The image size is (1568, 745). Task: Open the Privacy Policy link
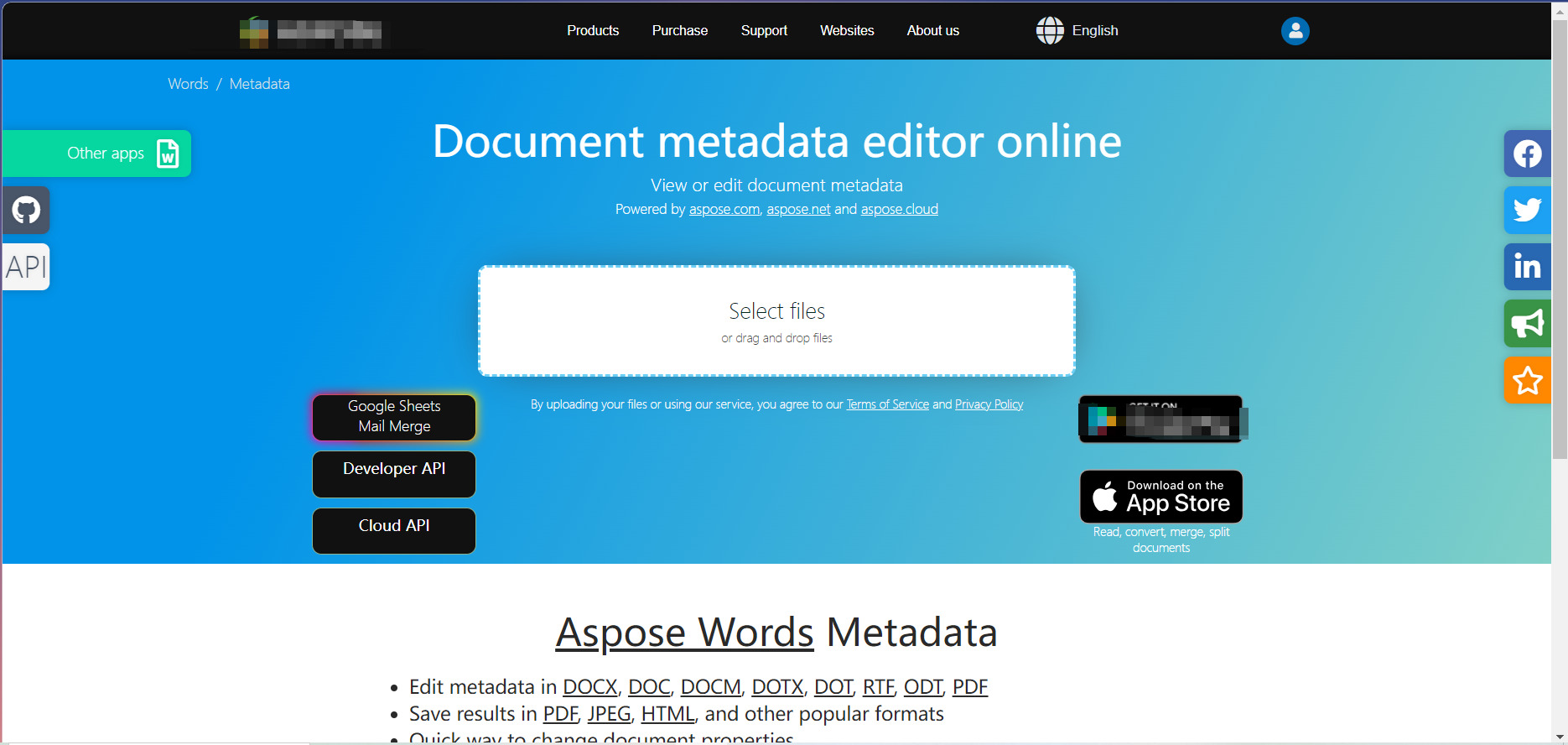click(989, 404)
